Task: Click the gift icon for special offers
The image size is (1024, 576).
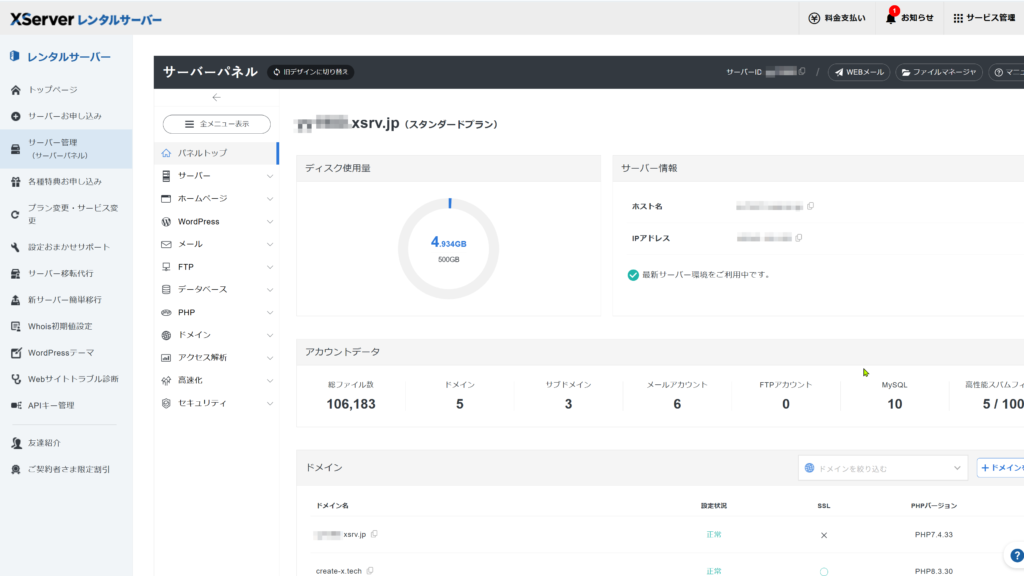Action: point(16,182)
